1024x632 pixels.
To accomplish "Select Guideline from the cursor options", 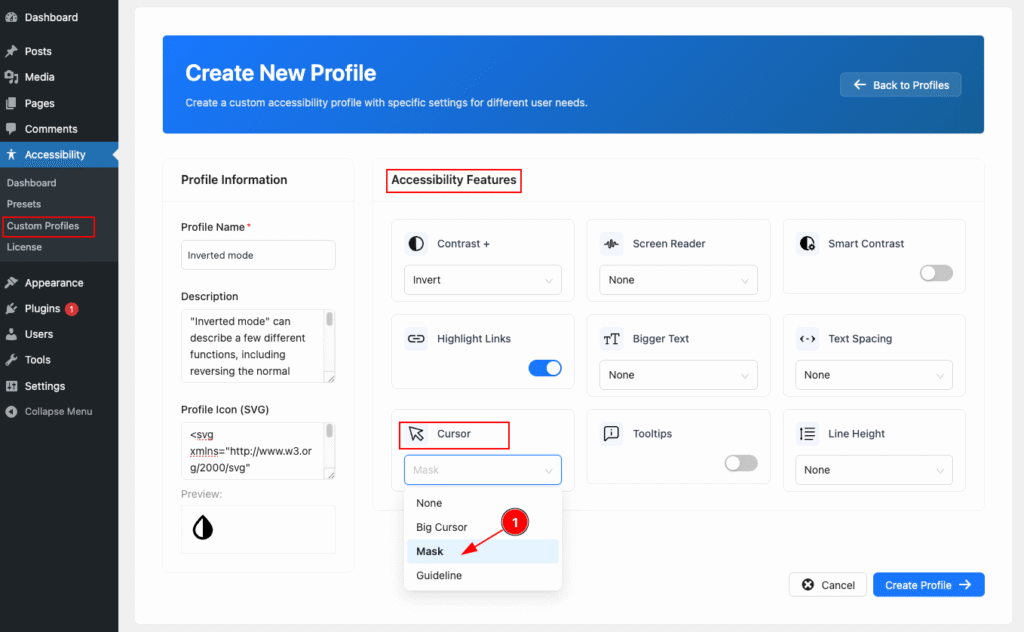I will tap(439, 576).
